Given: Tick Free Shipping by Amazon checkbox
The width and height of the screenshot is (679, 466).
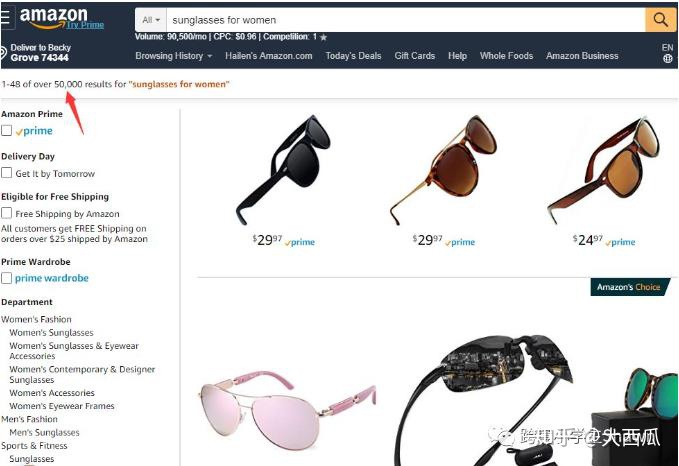Looking at the screenshot, I should coord(6,213).
